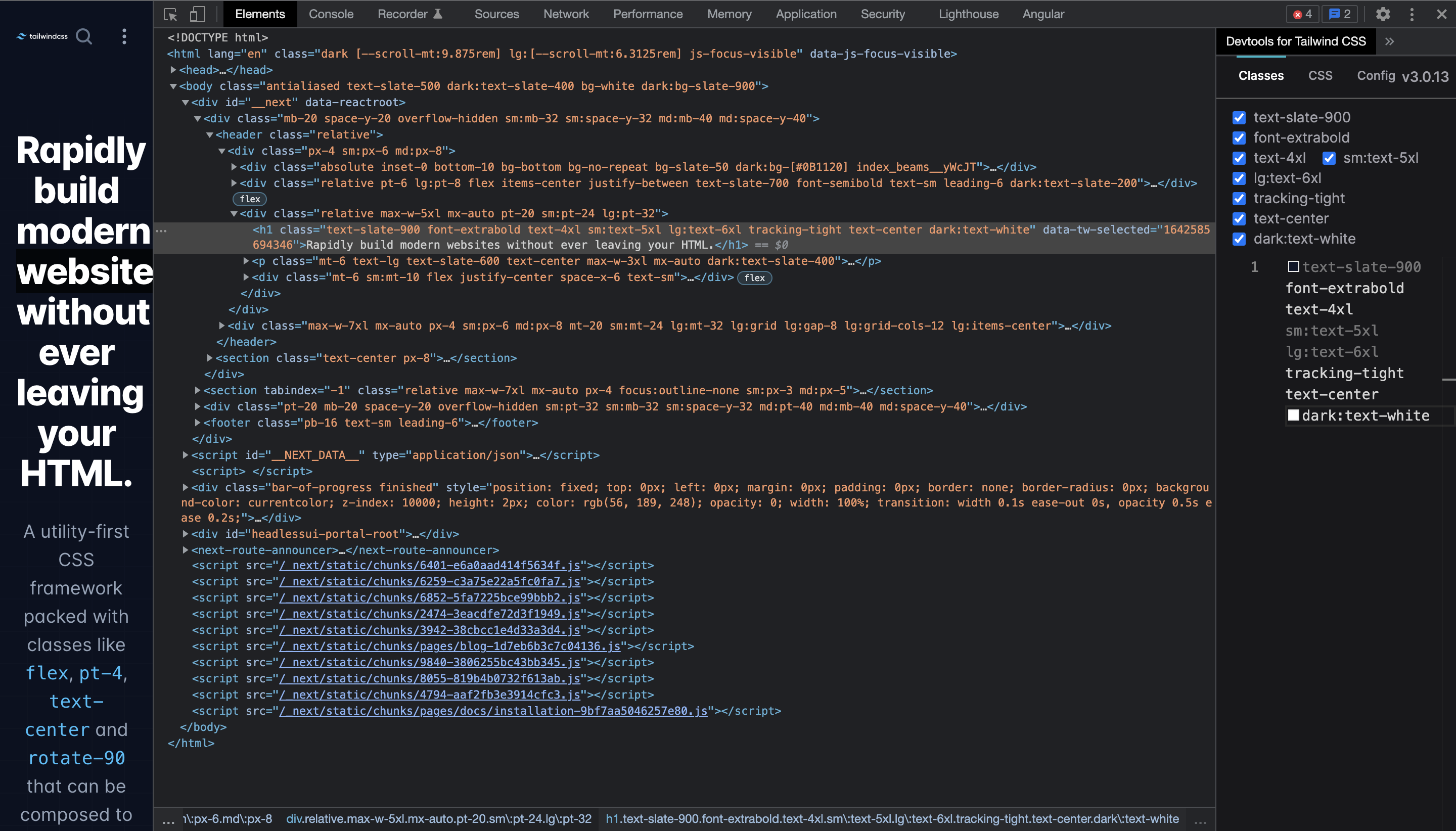This screenshot has height=831, width=1456.
Task: Uncheck the dark:text-white class
Action: coord(1239,239)
